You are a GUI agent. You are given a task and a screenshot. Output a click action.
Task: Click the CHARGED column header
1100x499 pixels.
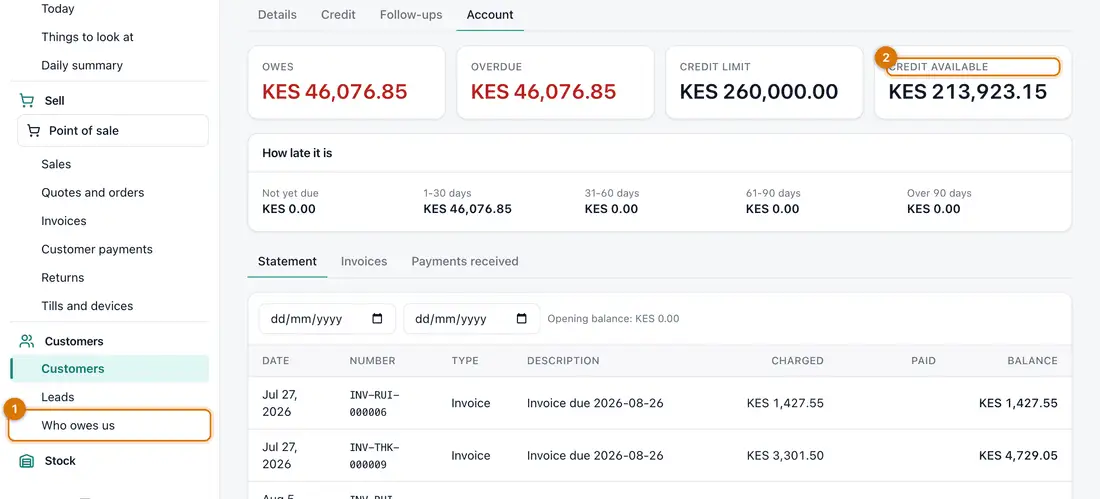click(x=798, y=361)
